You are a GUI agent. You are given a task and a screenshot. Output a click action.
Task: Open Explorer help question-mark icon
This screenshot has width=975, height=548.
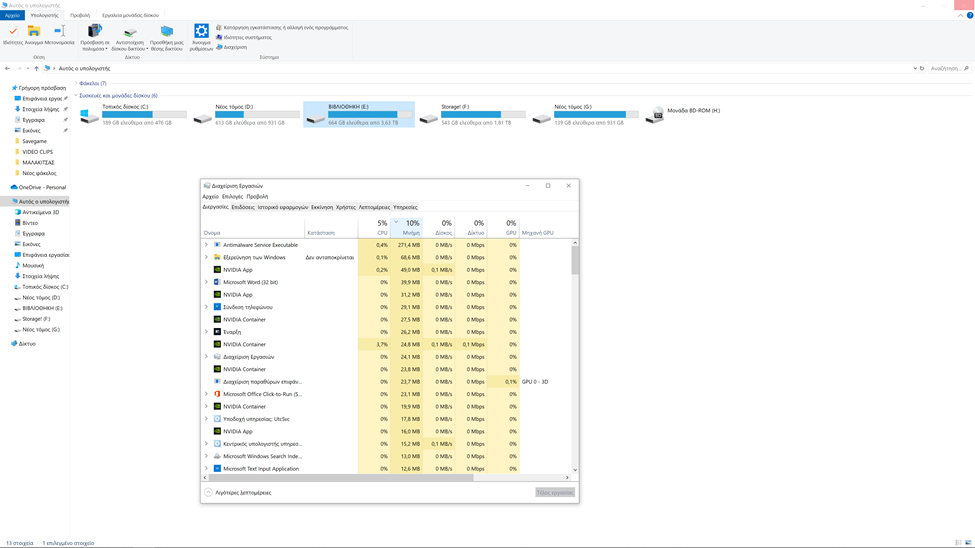969,15
